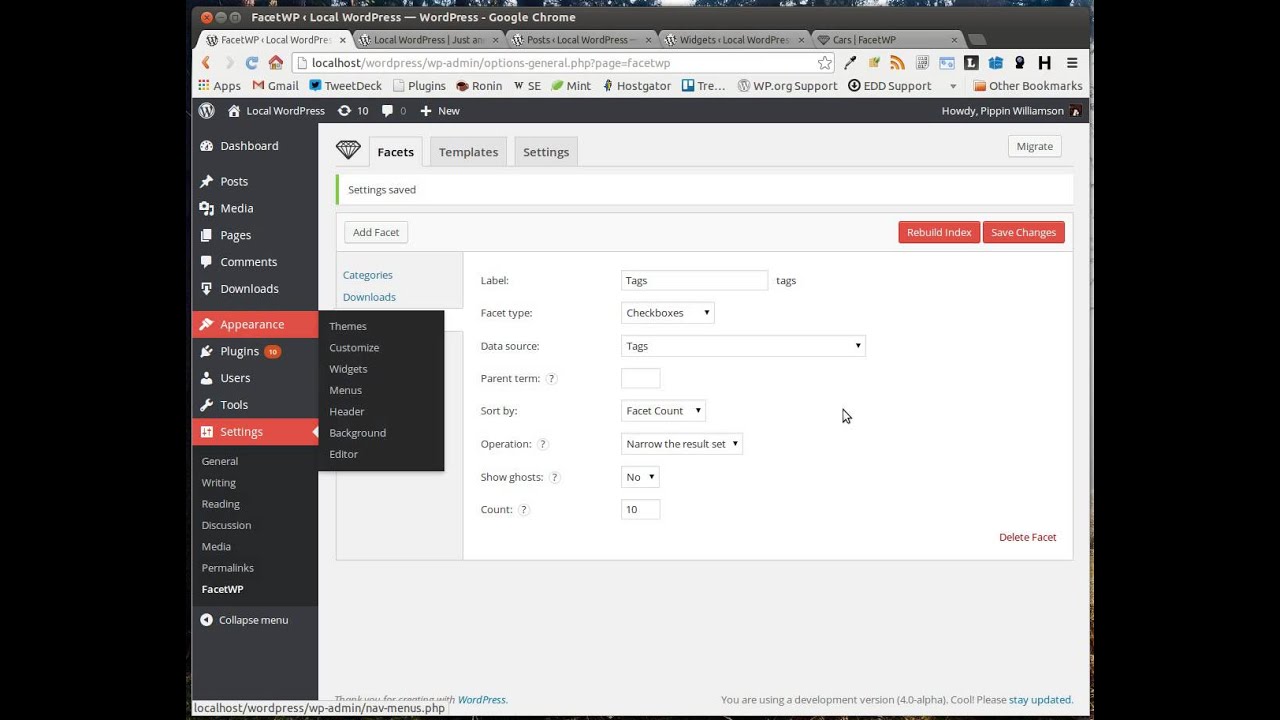Click the Delete Facet link
The height and width of the screenshot is (720, 1280).
[1027, 537]
